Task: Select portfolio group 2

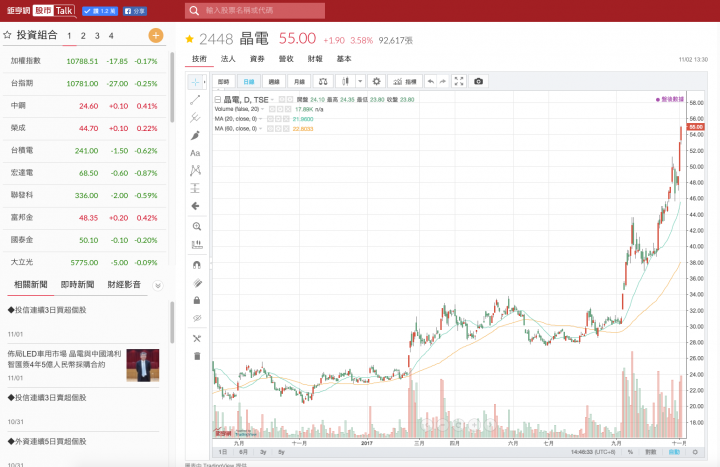Action: [83, 36]
